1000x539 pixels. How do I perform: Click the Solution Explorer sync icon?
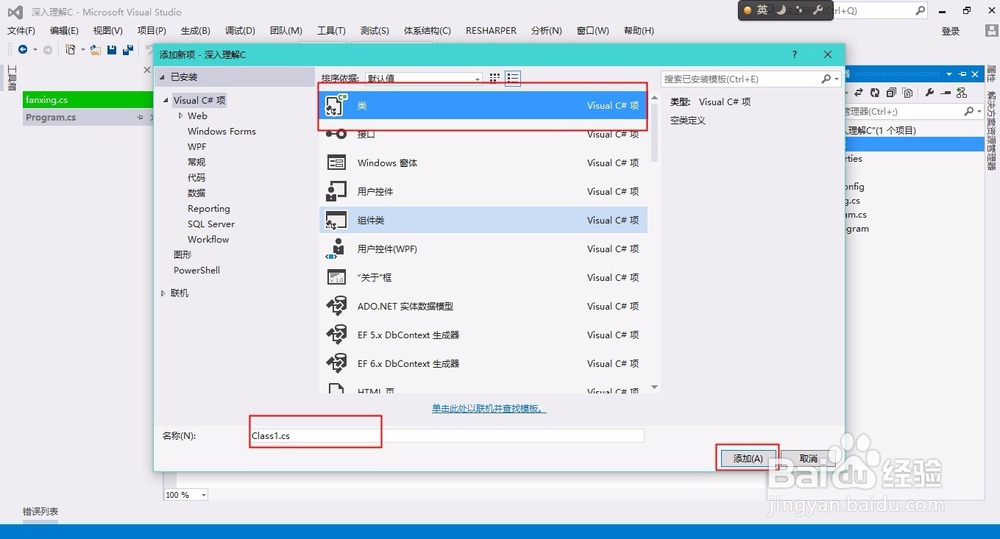click(858, 93)
